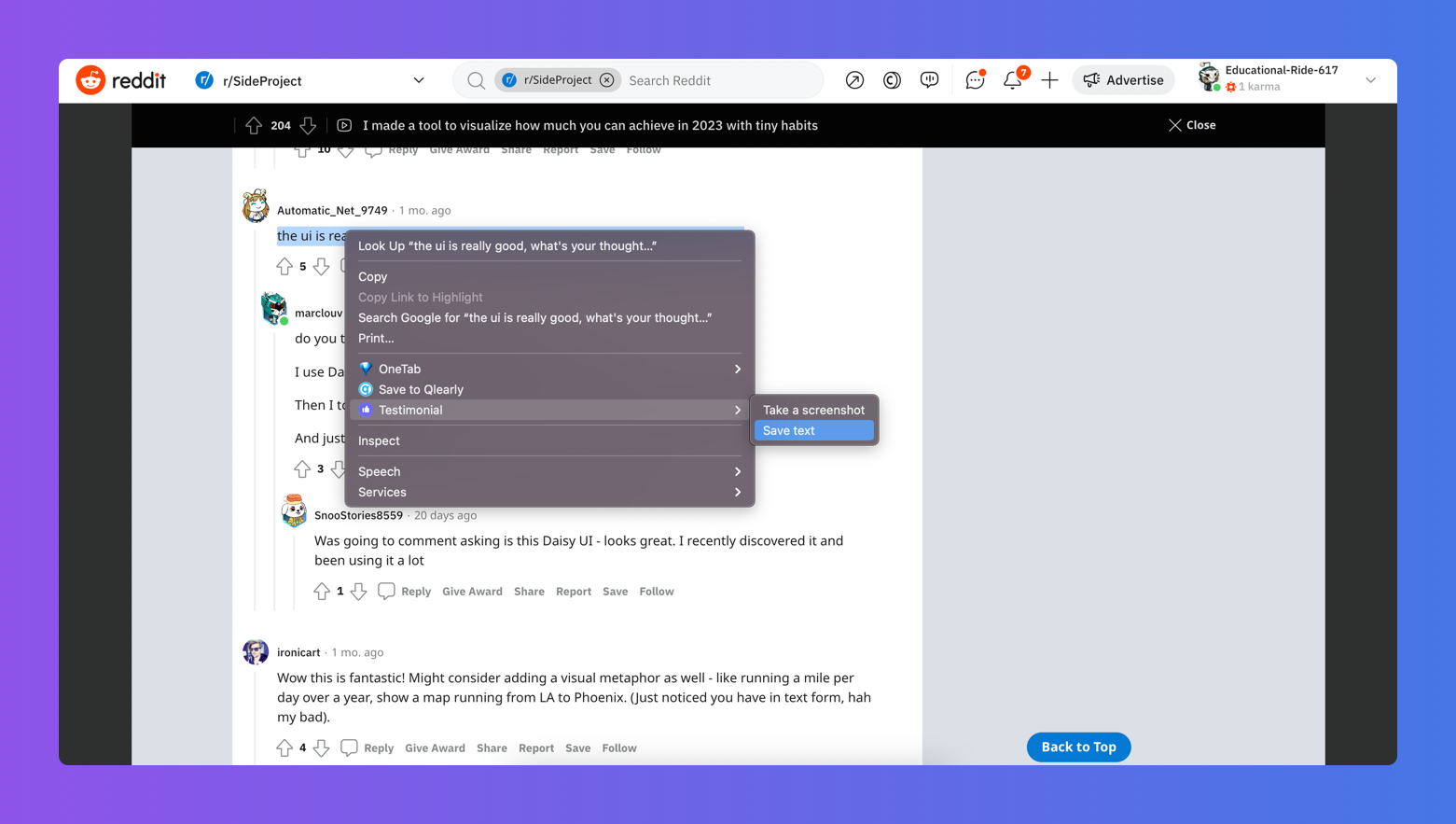The image size is (1456, 824).
Task: Open the r/SideProject community dropdown
Action: 418,79
